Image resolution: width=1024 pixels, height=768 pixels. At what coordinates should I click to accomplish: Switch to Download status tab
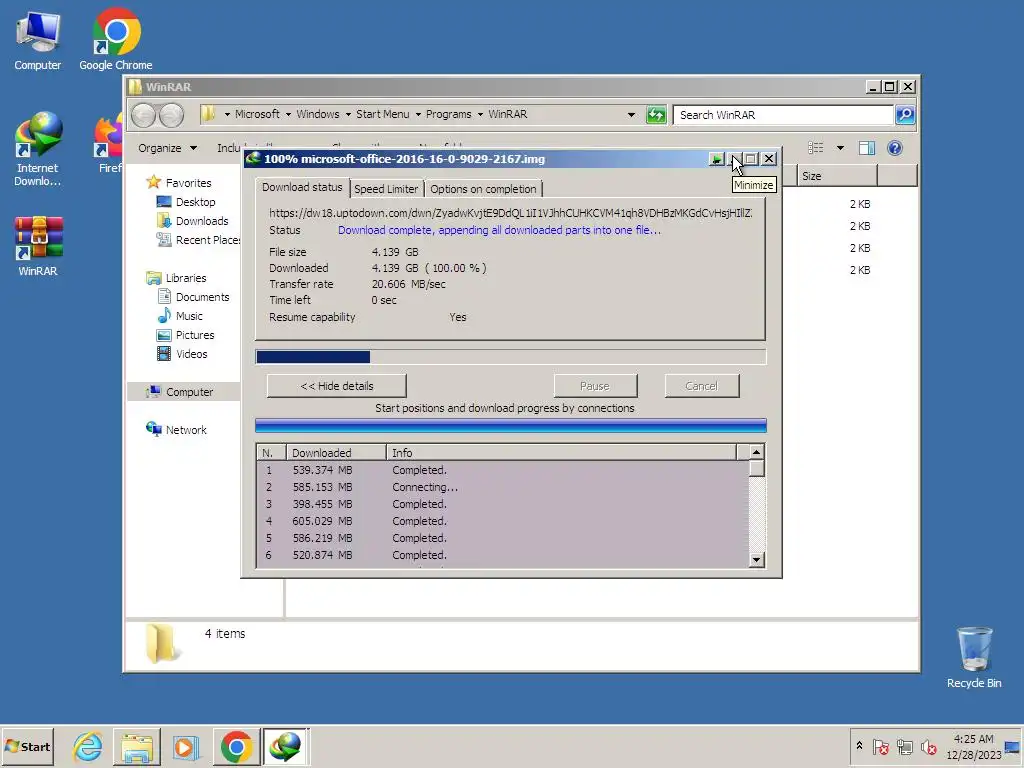coord(302,187)
